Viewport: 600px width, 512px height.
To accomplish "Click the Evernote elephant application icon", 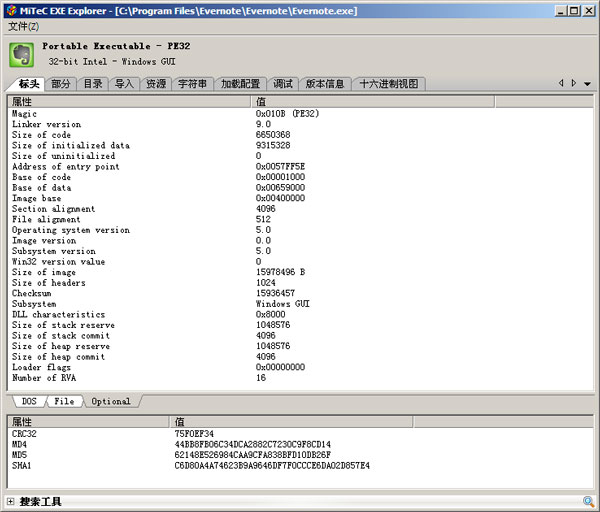I will [21, 55].
